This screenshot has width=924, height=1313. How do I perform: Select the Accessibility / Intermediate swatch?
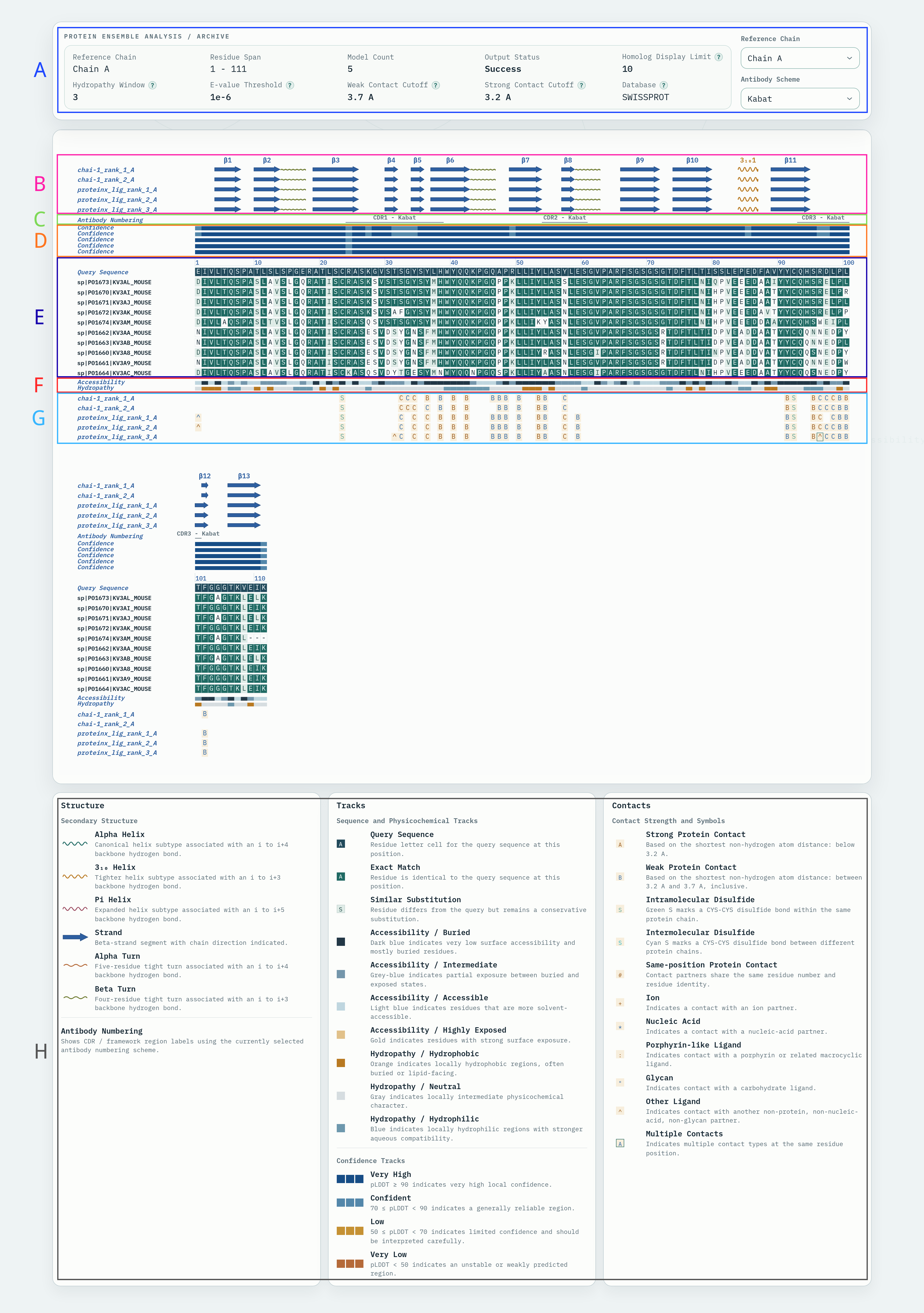coord(341,974)
